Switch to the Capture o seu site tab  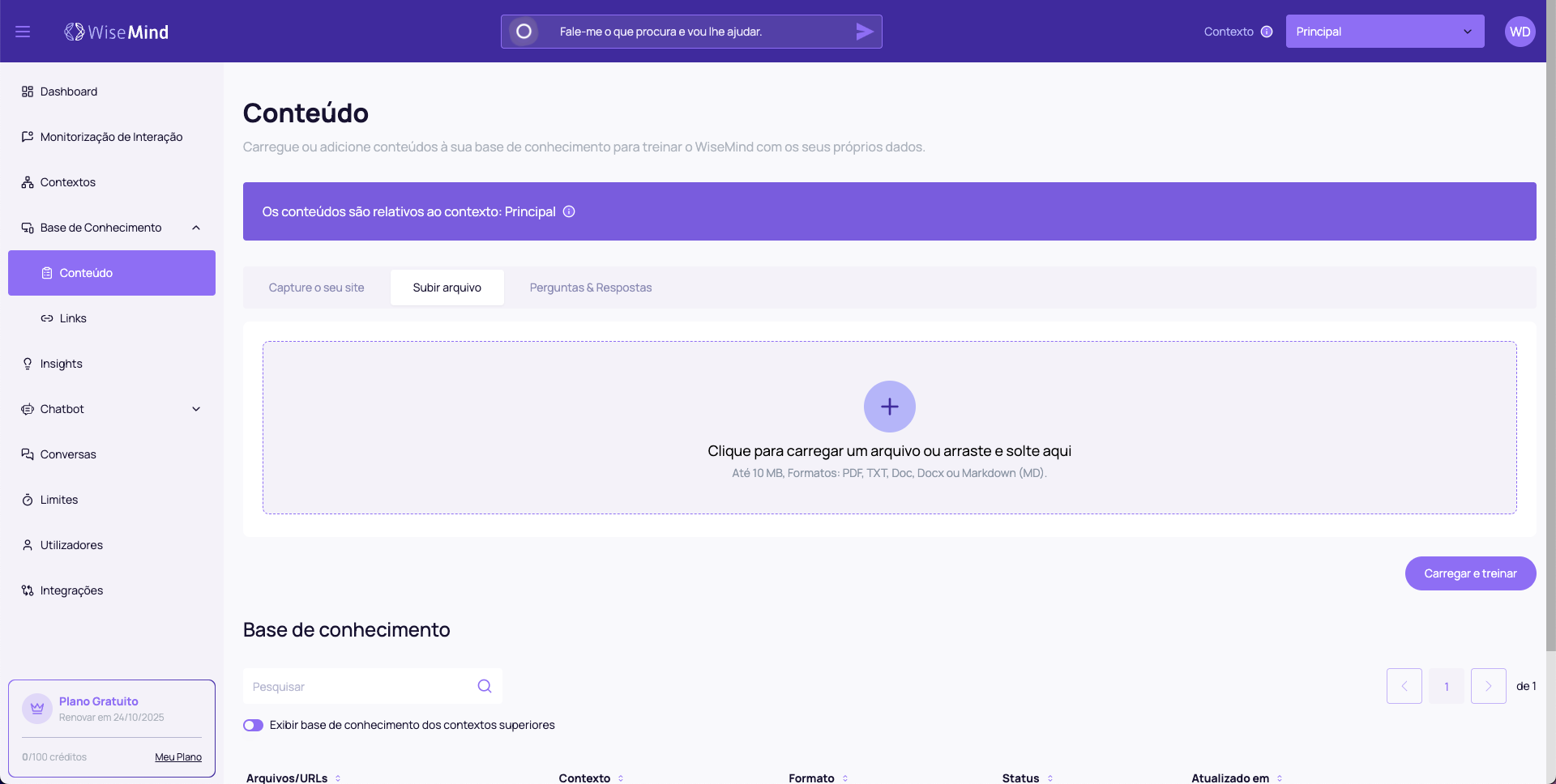point(316,288)
